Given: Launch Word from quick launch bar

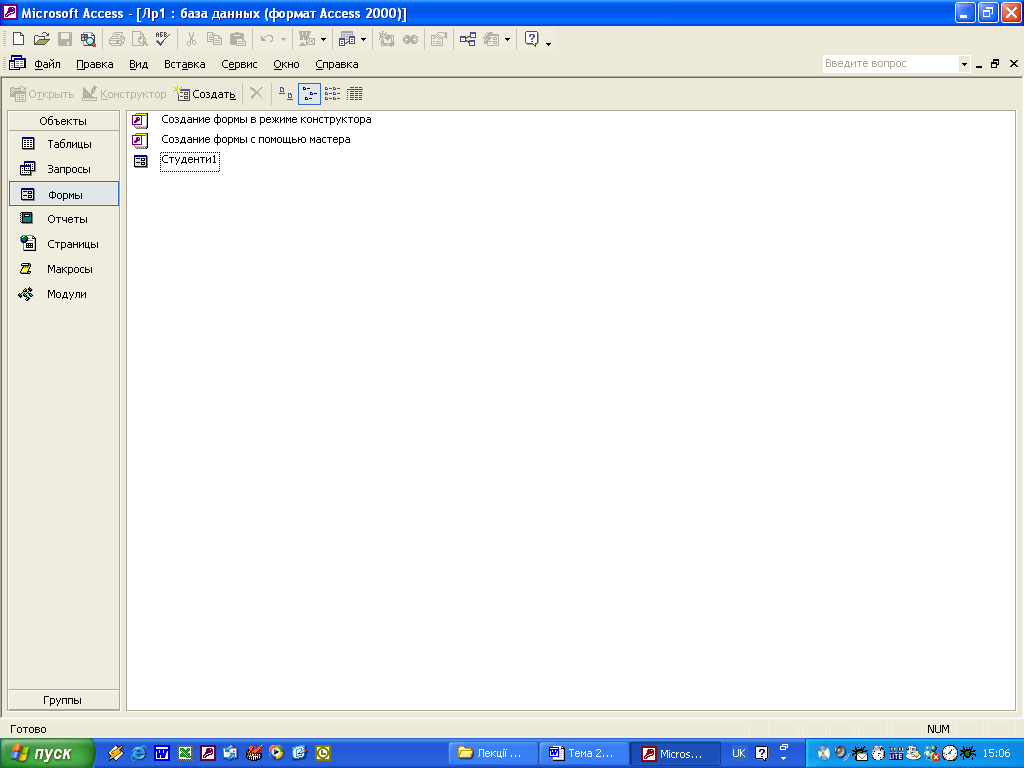Looking at the screenshot, I should click(x=162, y=753).
